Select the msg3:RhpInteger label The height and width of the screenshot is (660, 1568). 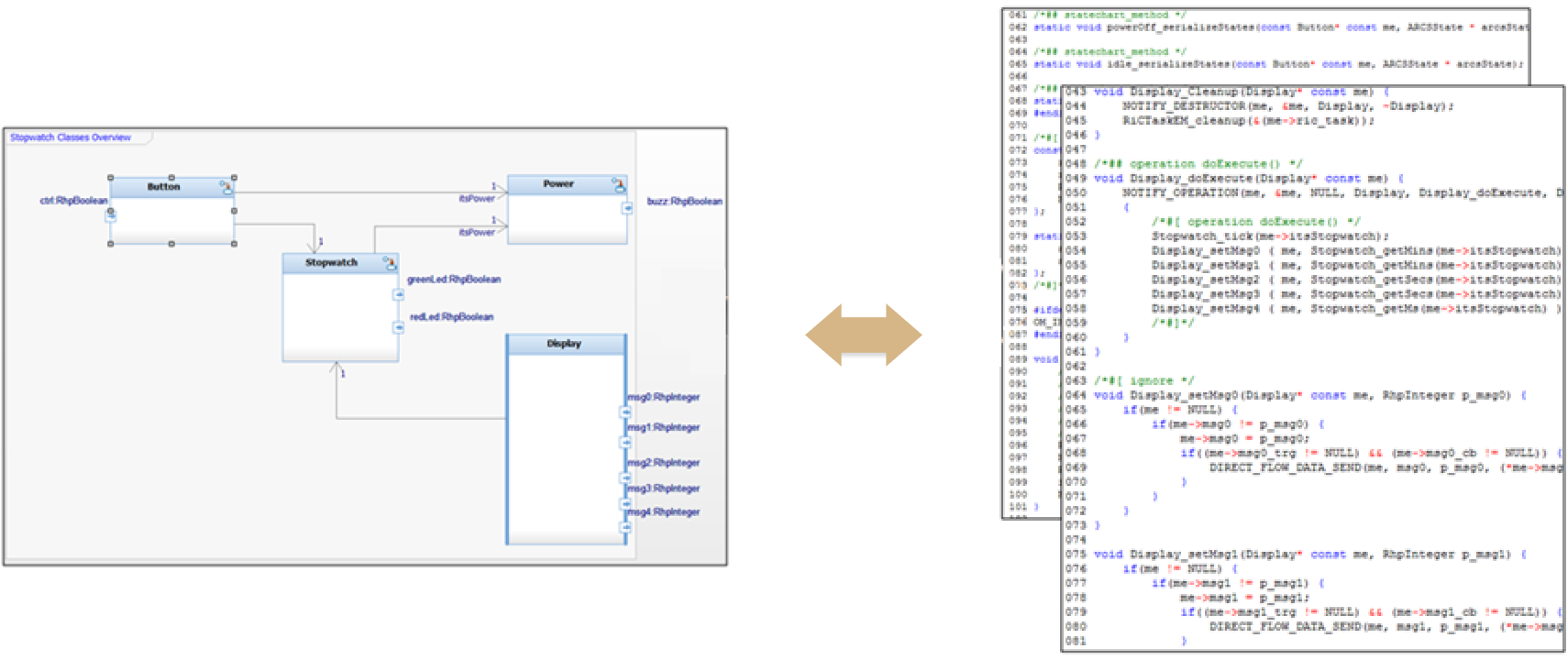[x=664, y=489]
